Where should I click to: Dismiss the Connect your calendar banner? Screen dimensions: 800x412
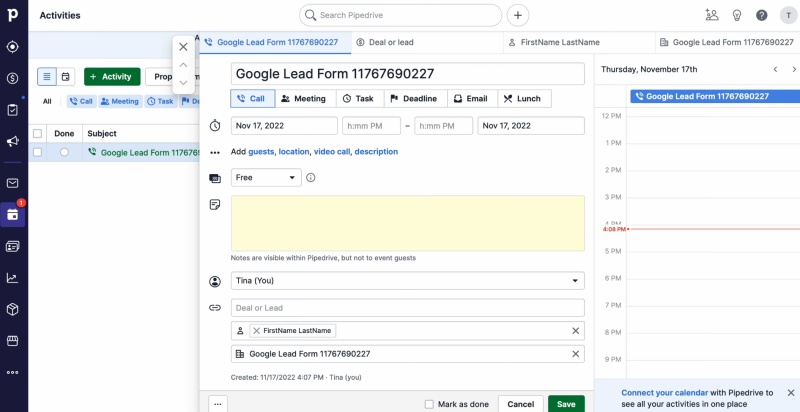click(791, 393)
